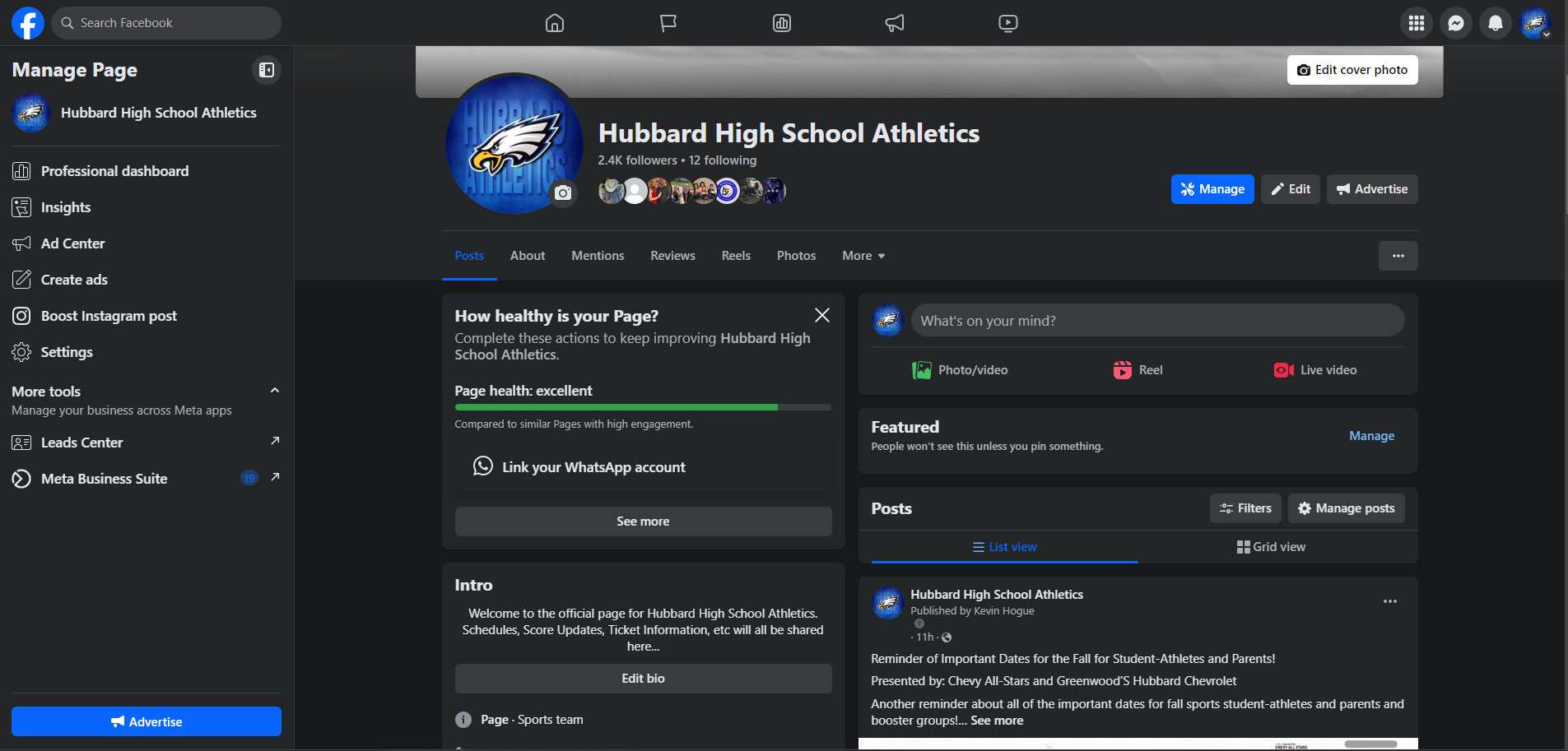Click the Edit pencil button
Image resolution: width=1568 pixels, height=751 pixels.
pos(1291,189)
